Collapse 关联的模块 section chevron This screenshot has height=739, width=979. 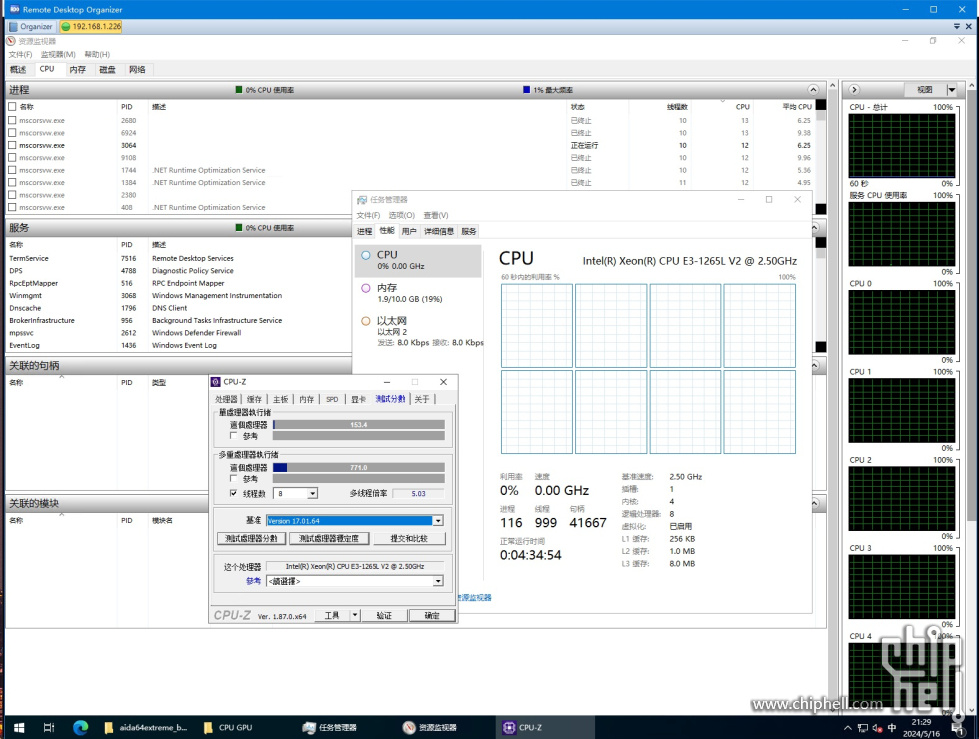point(814,503)
